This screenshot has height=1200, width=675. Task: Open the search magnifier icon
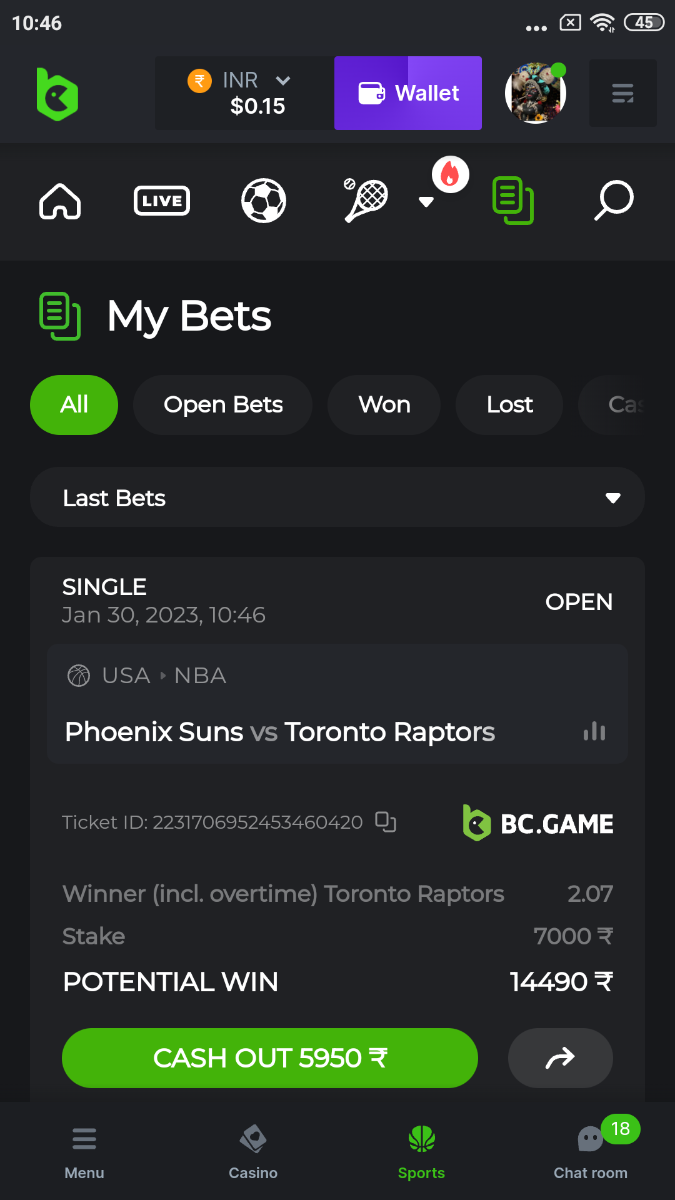pos(613,201)
